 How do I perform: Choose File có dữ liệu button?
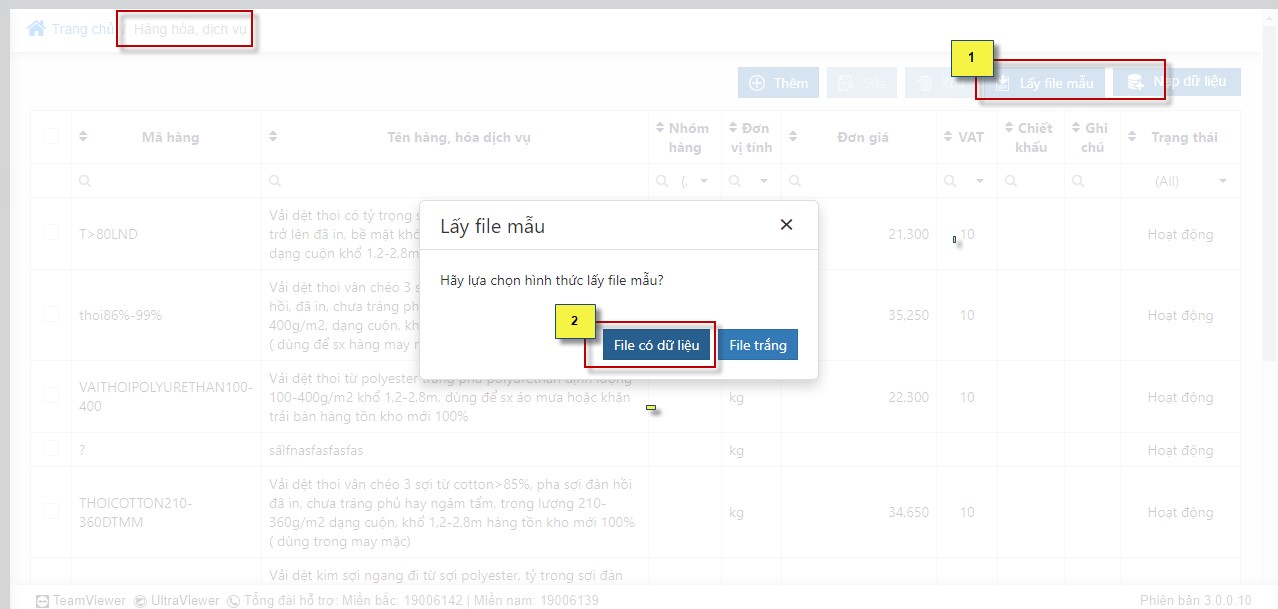point(656,345)
